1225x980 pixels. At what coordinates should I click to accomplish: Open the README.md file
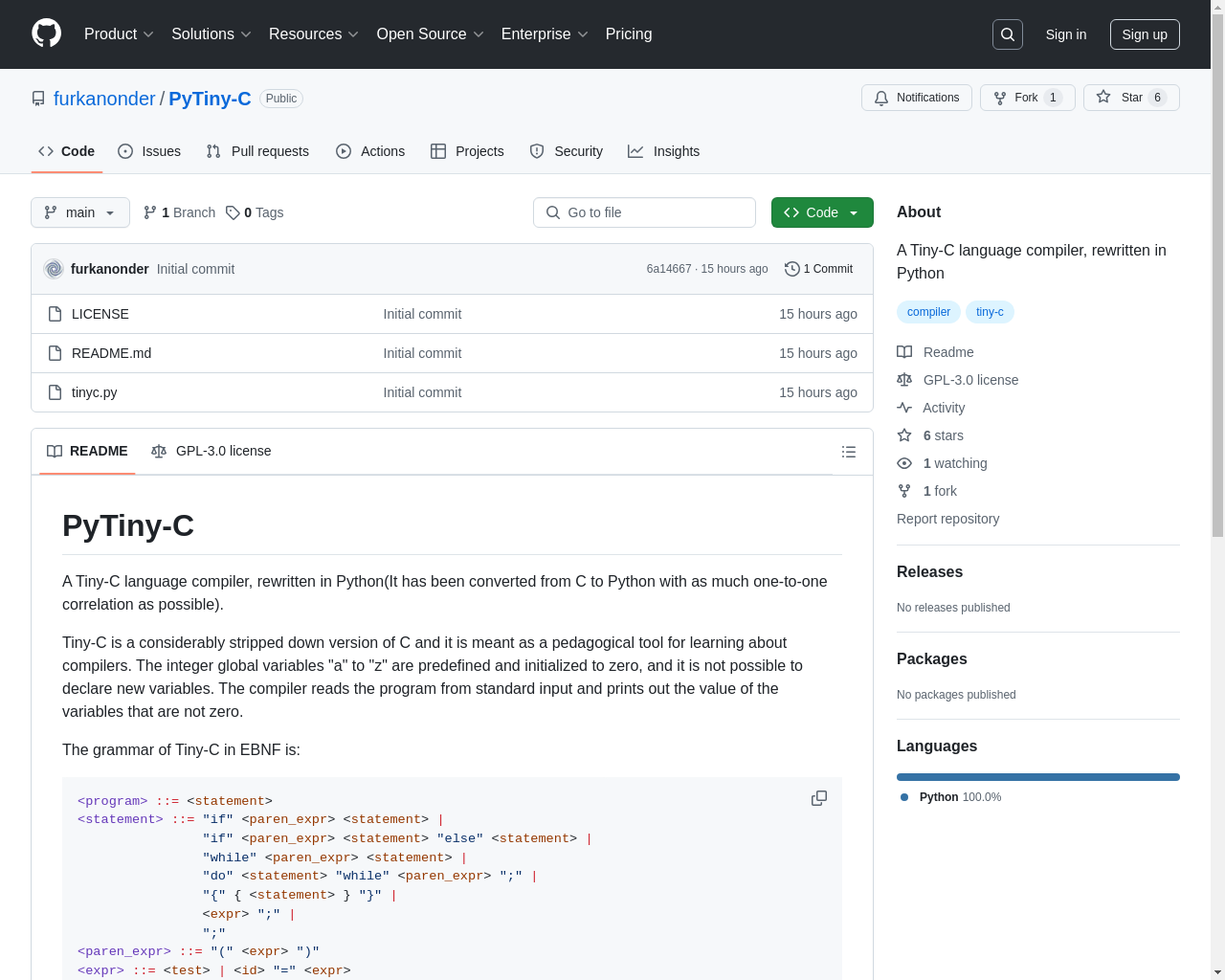pyautogui.click(x=111, y=353)
